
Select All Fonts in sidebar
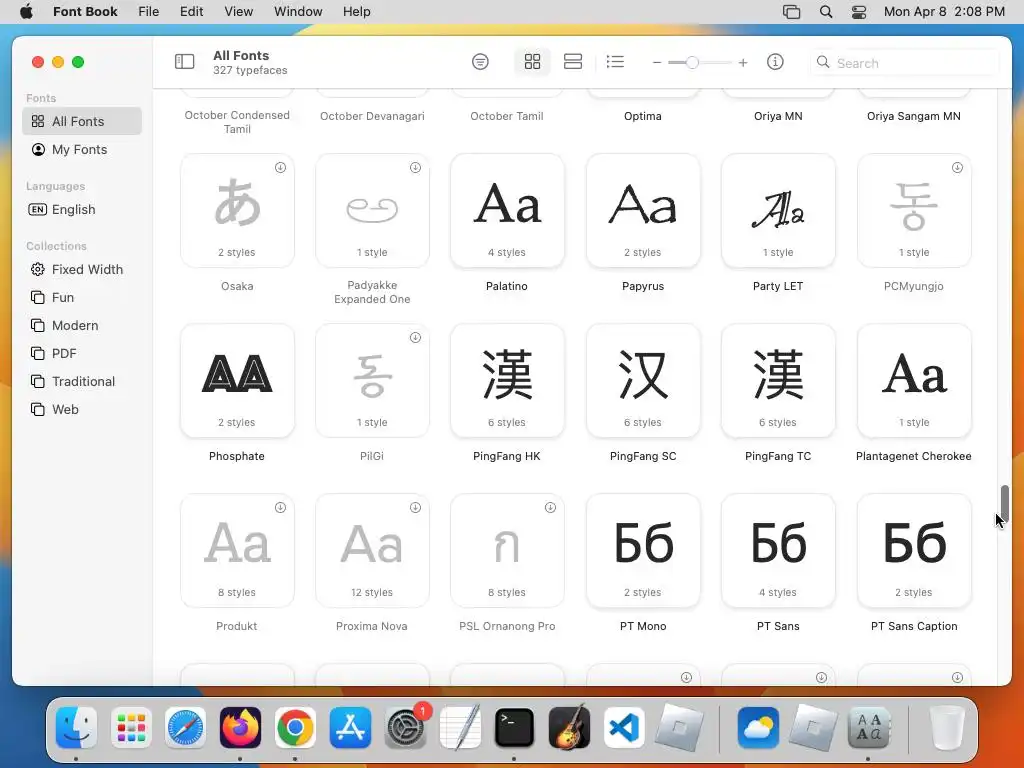82,121
